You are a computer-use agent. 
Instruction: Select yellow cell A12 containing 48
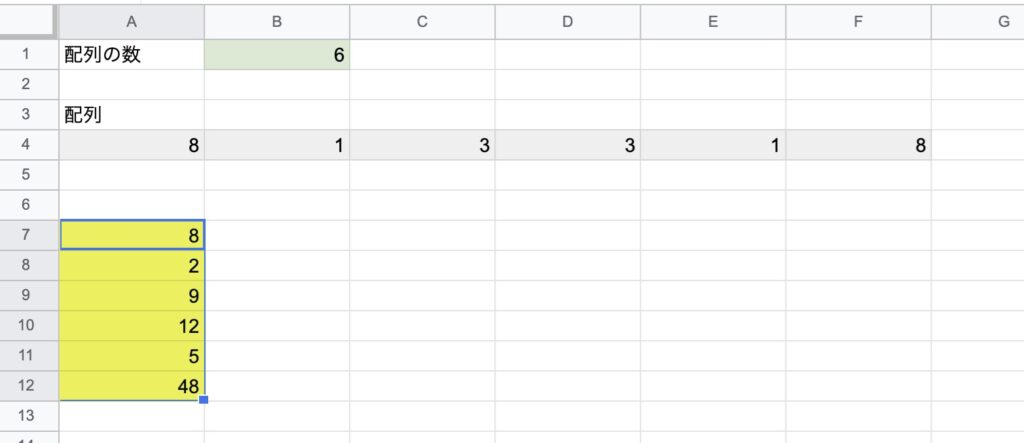point(132,386)
